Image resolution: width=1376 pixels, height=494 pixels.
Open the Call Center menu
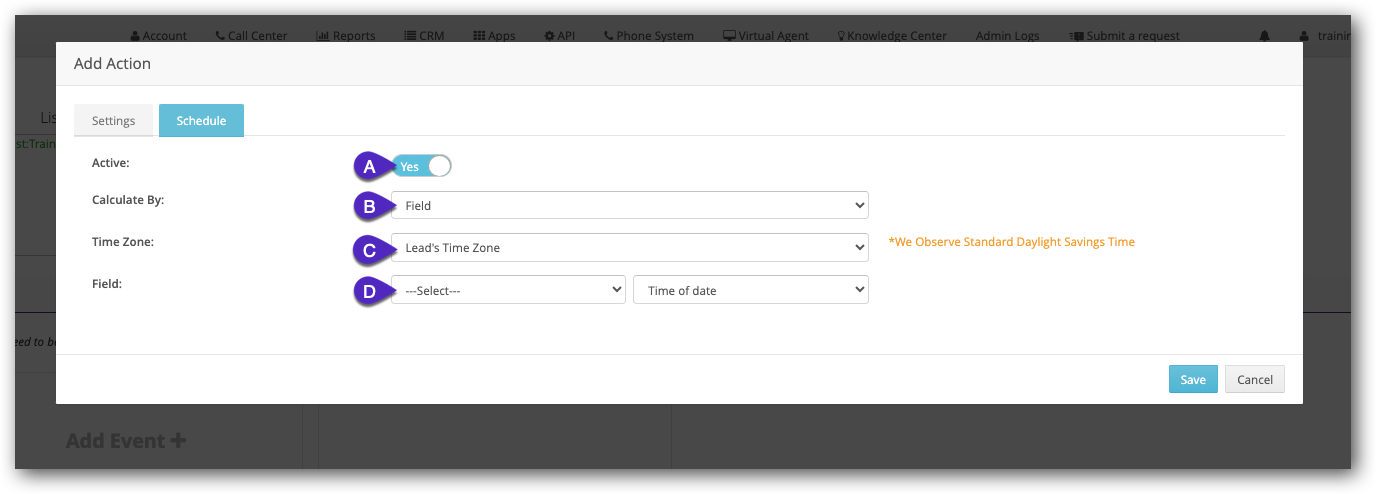(251, 35)
